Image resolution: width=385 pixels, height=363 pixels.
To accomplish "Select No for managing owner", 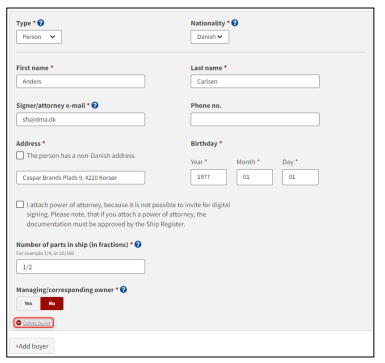I will [x=52, y=303].
